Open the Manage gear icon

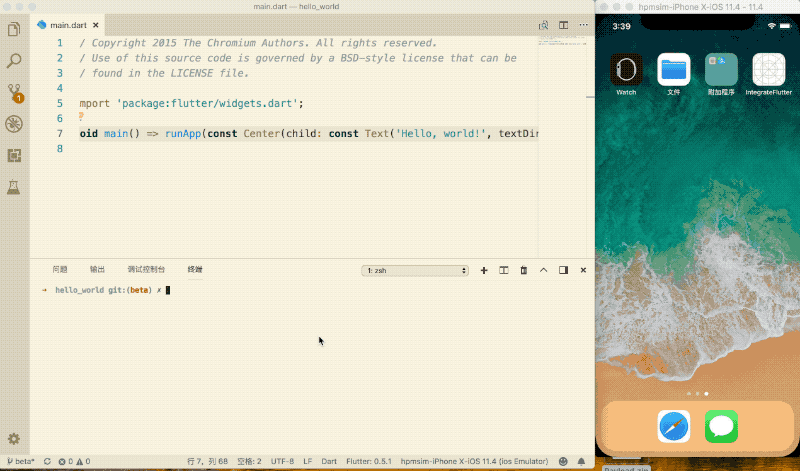[14, 439]
